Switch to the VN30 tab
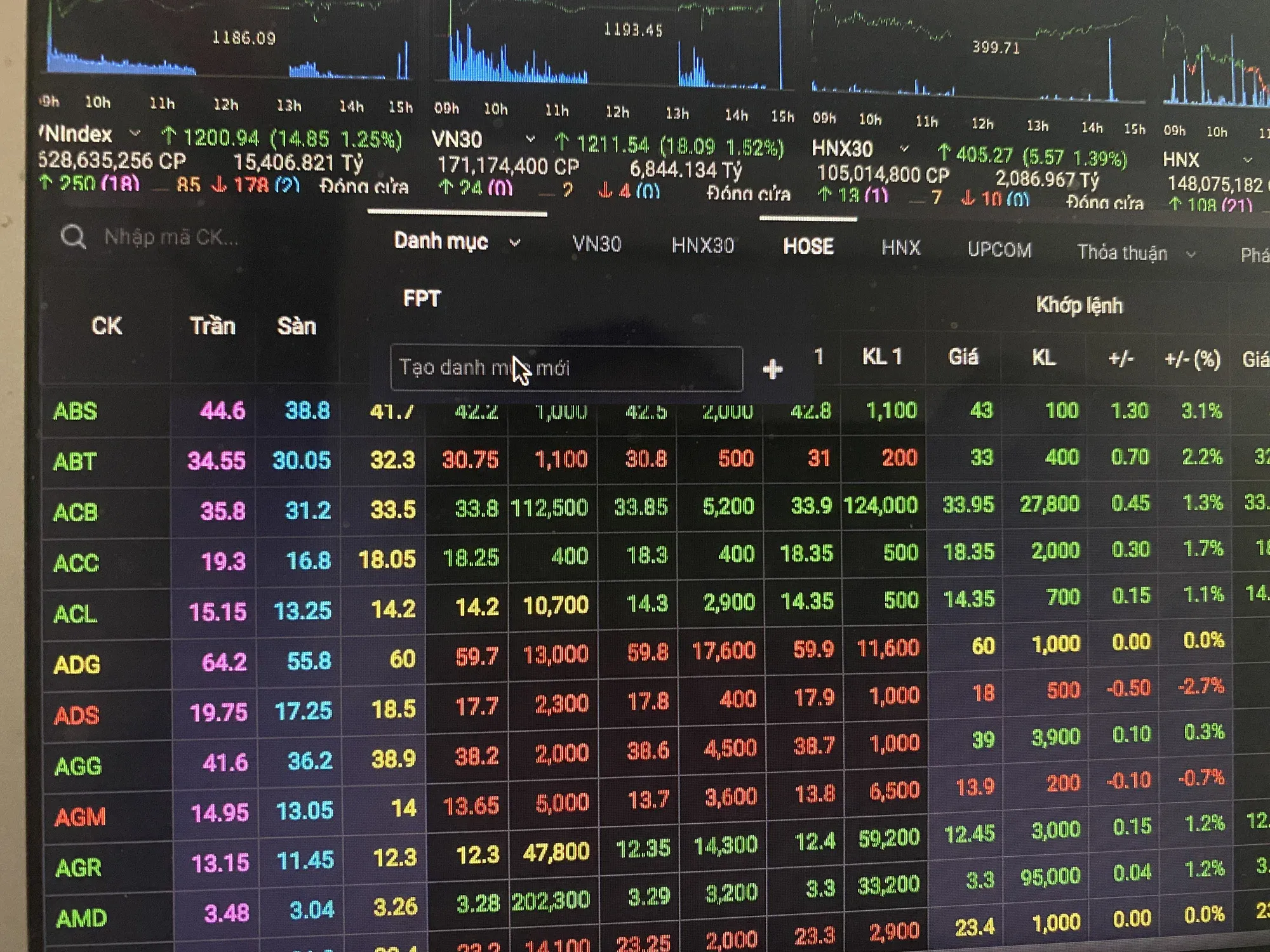The width and height of the screenshot is (1270, 952). pos(596,244)
